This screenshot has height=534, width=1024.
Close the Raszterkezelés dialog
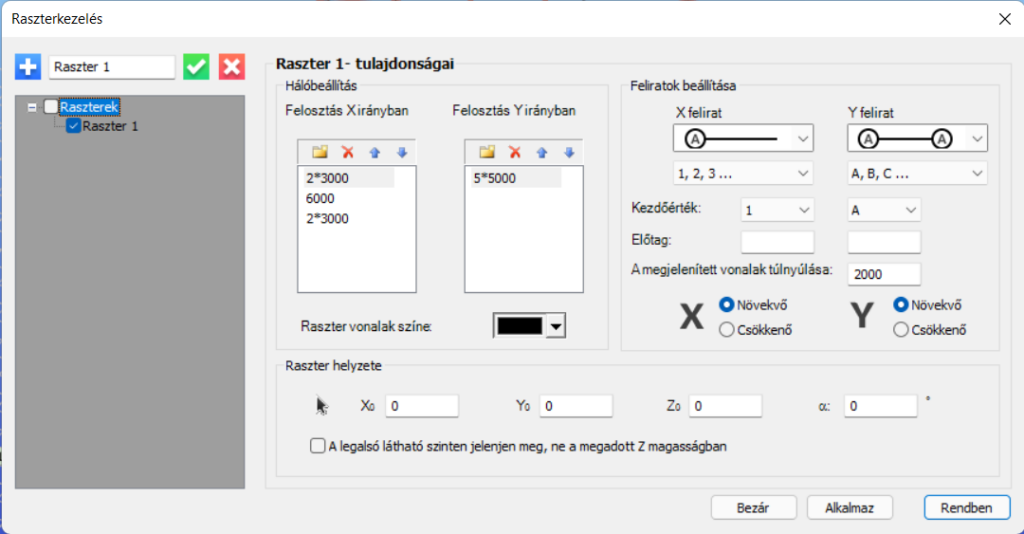[1005, 19]
